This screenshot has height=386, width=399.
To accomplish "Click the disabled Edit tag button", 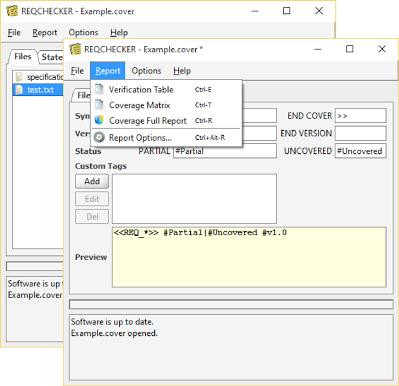I will (92, 199).
